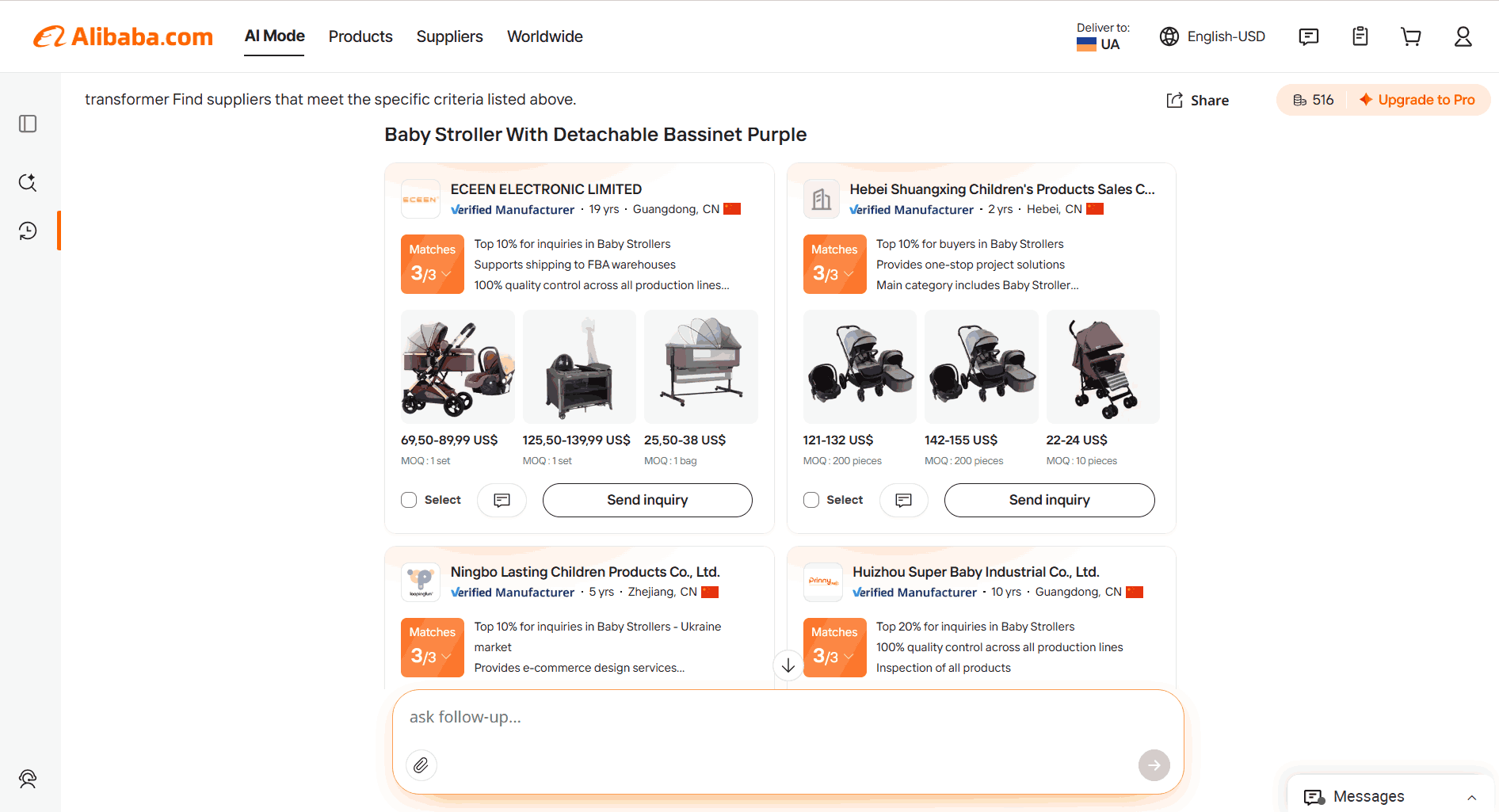Select the Hebei Shuangxing supplier checkbox
Viewport: 1499px width, 812px height.
811,500
